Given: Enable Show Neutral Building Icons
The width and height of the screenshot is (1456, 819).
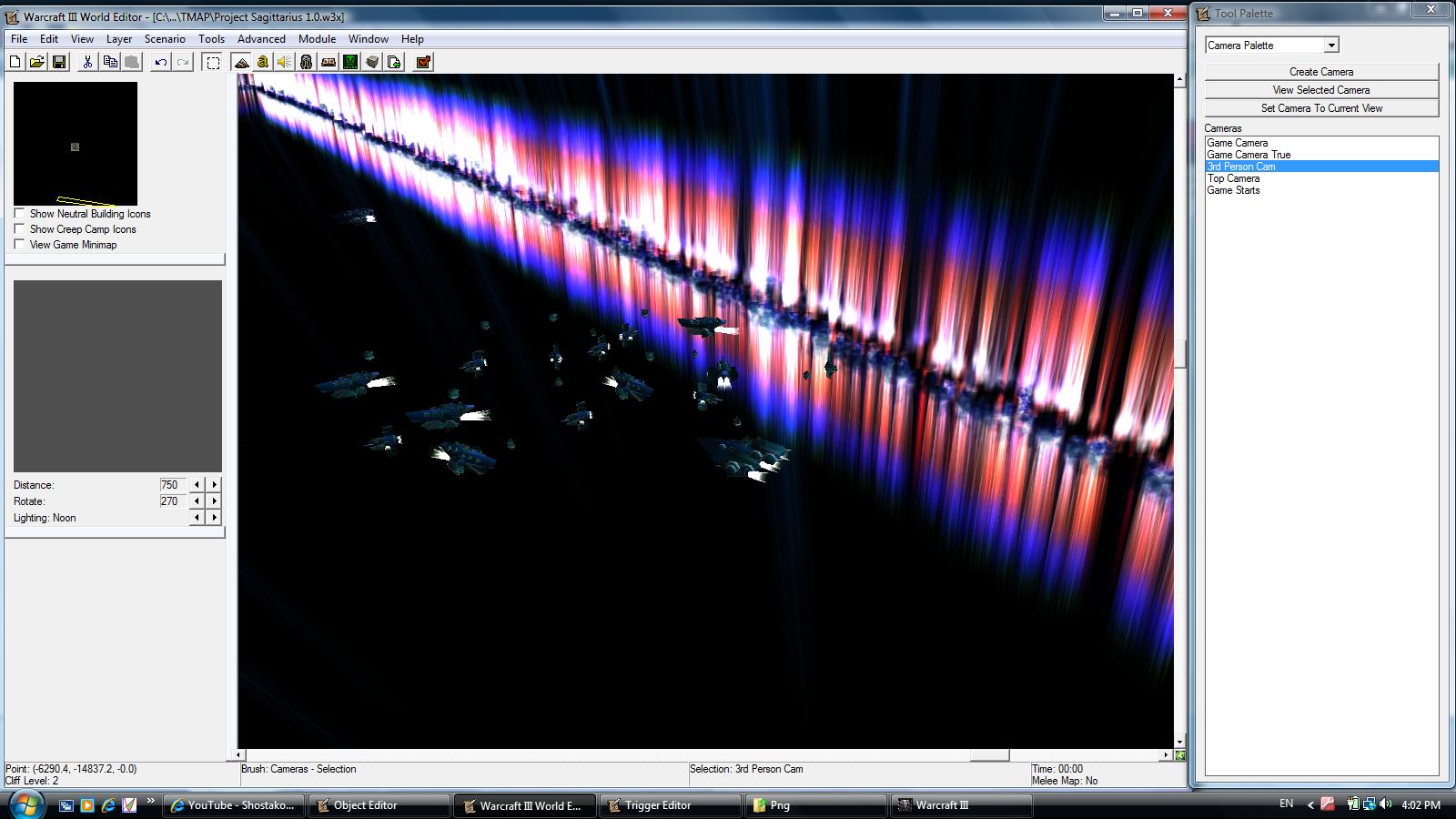Looking at the screenshot, I should pyautogui.click(x=19, y=214).
